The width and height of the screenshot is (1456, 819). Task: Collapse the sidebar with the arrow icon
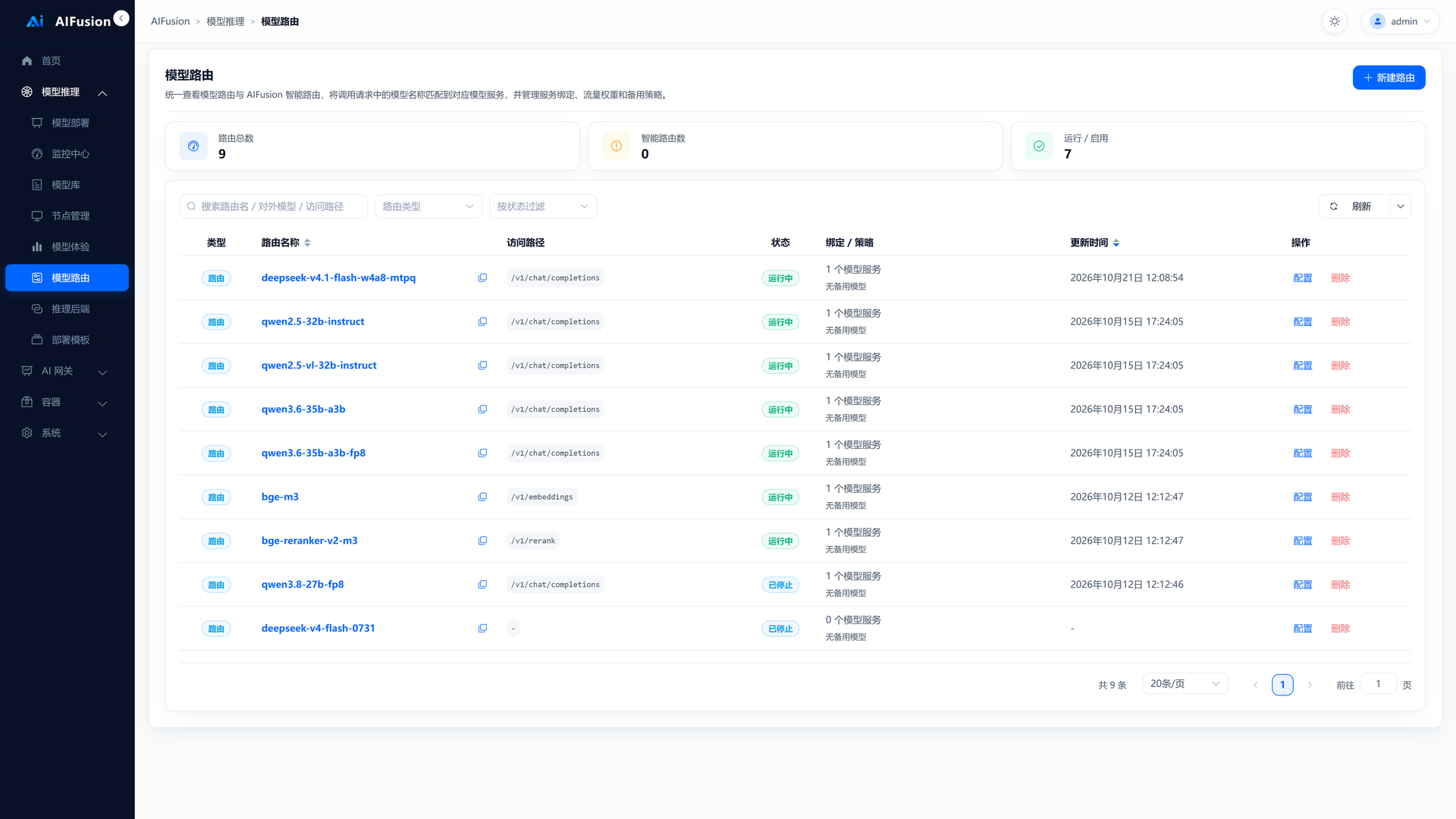[x=121, y=18]
